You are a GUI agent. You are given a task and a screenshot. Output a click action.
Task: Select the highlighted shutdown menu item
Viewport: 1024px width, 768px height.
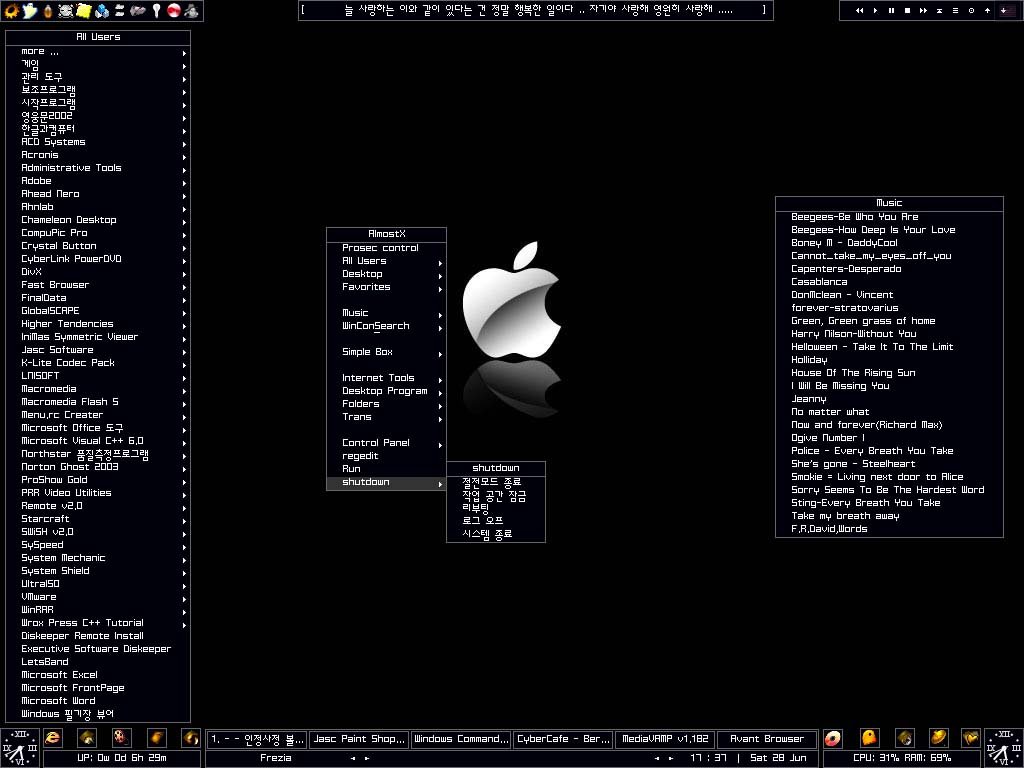386,482
